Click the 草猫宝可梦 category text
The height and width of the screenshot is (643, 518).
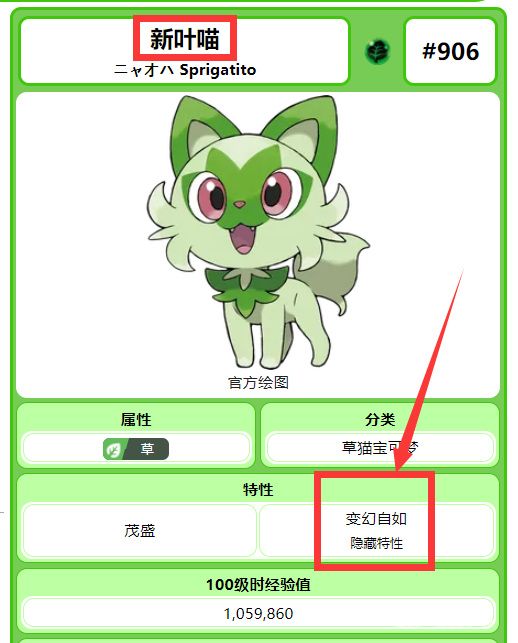point(380,447)
